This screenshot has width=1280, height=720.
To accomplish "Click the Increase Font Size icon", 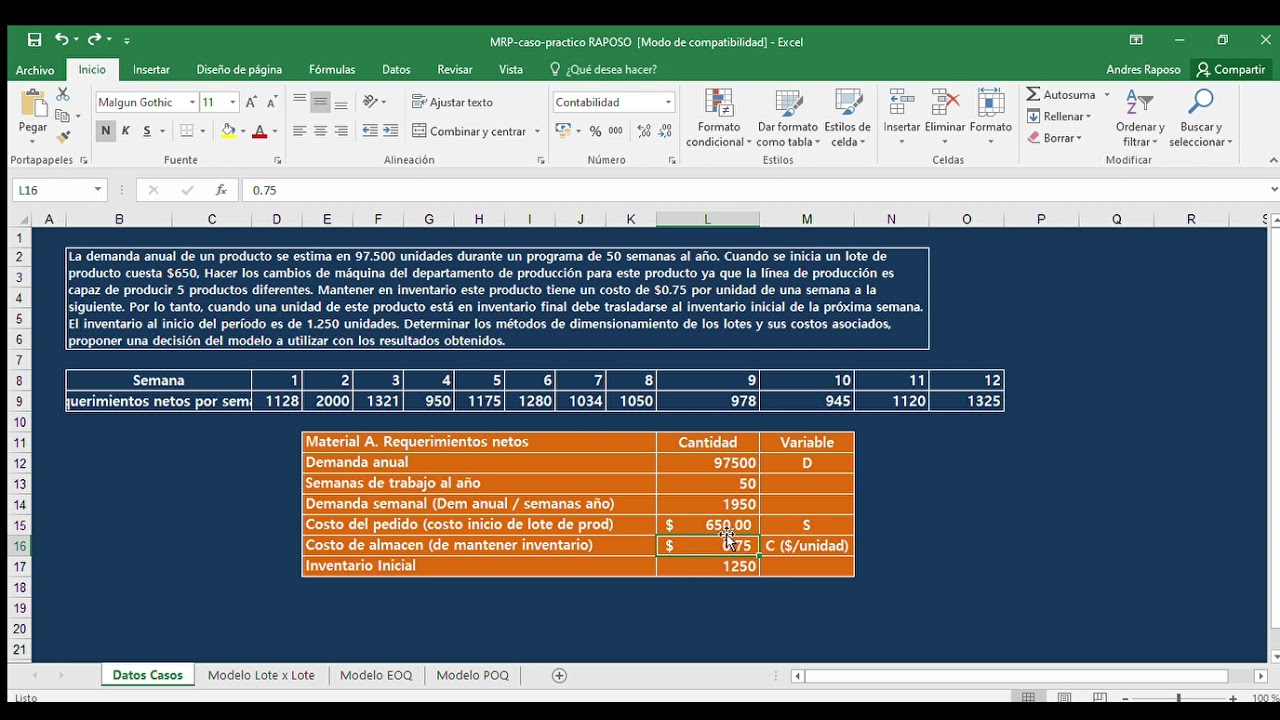I will pos(252,102).
